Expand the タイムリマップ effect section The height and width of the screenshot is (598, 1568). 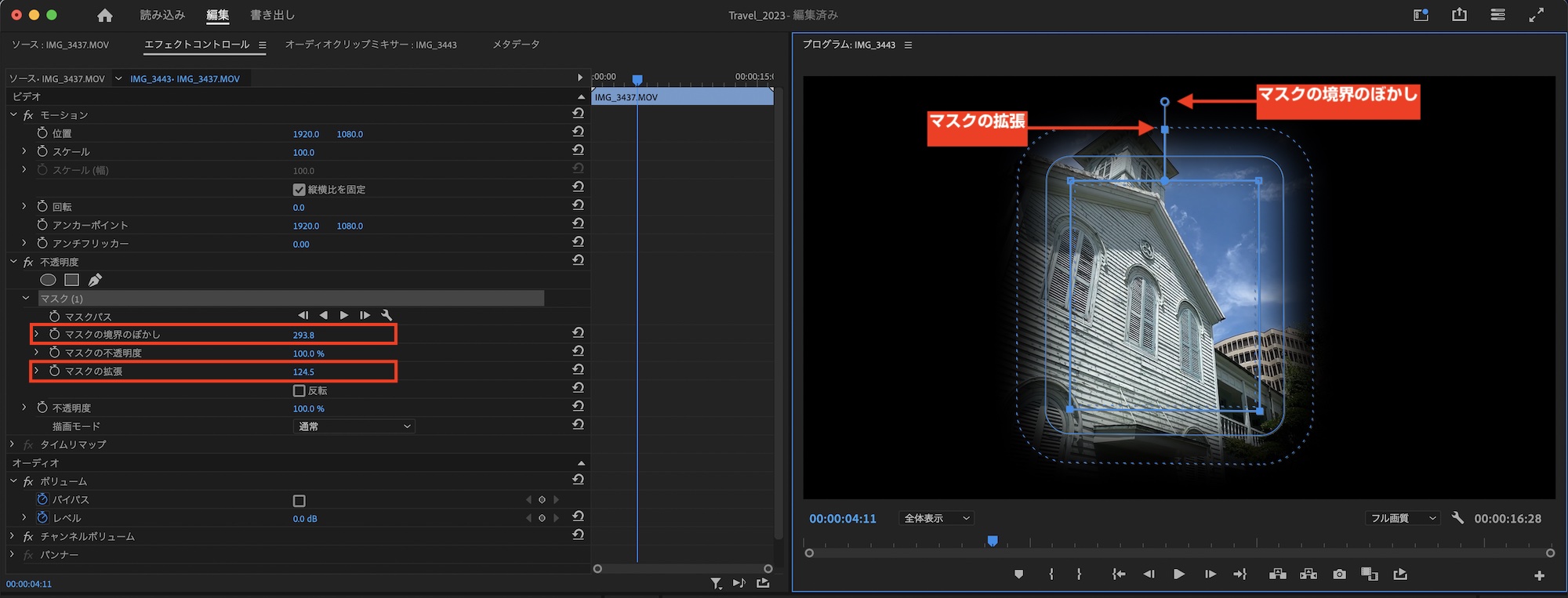pyautogui.click(x=13, y=444)
